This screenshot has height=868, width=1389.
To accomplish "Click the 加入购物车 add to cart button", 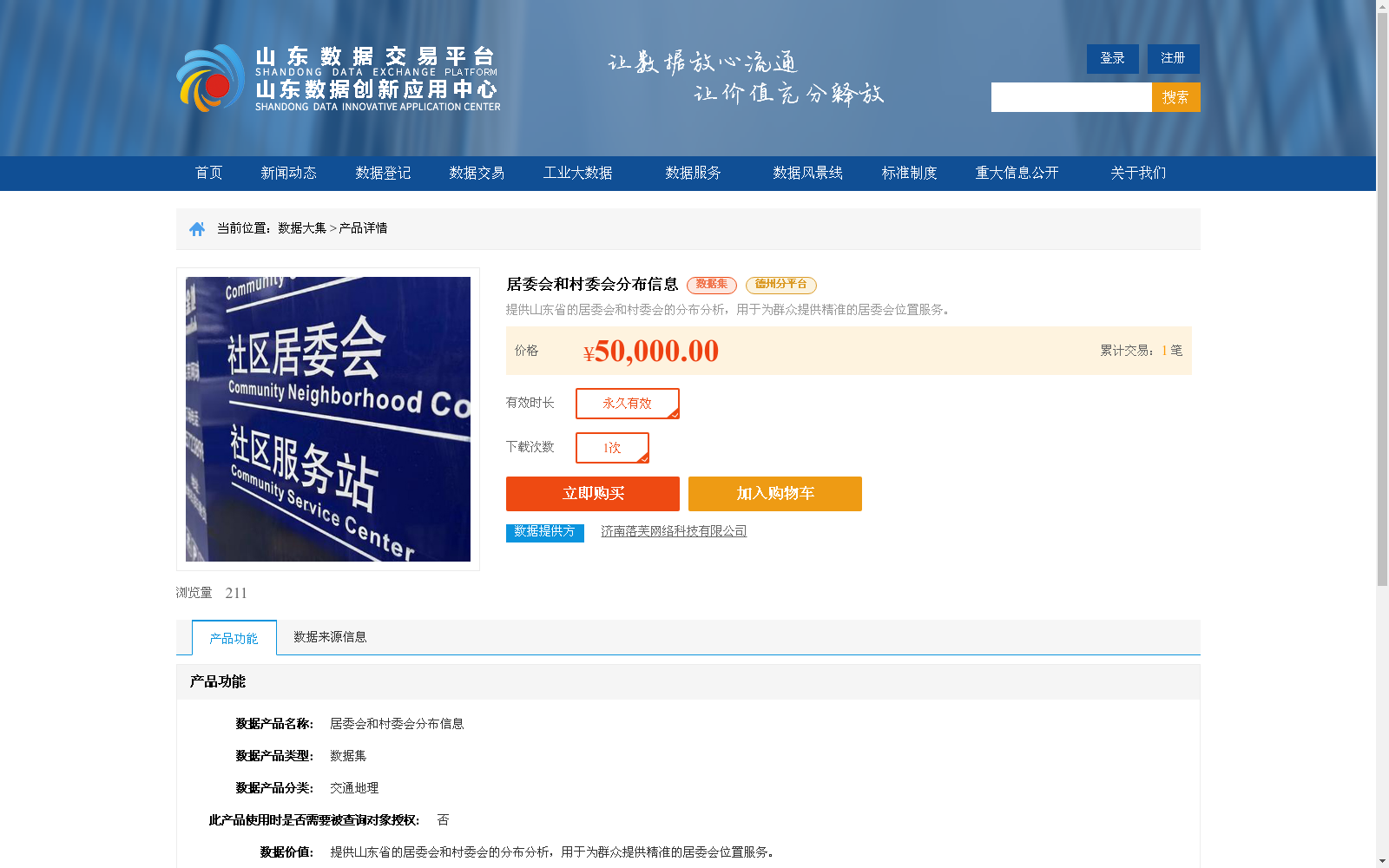I will 775,494.
